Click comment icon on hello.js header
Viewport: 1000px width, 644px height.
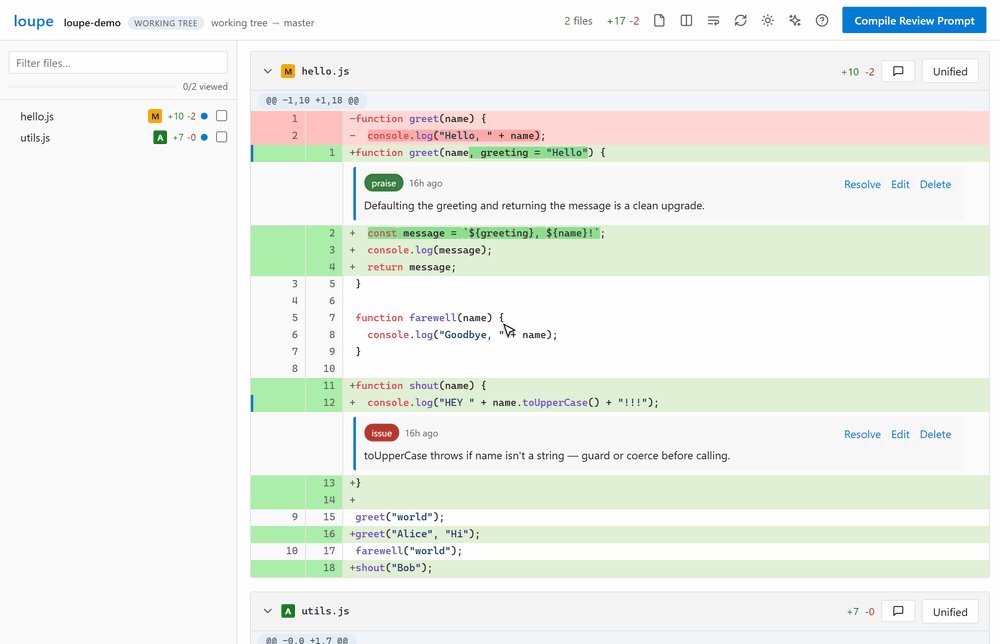898,71
